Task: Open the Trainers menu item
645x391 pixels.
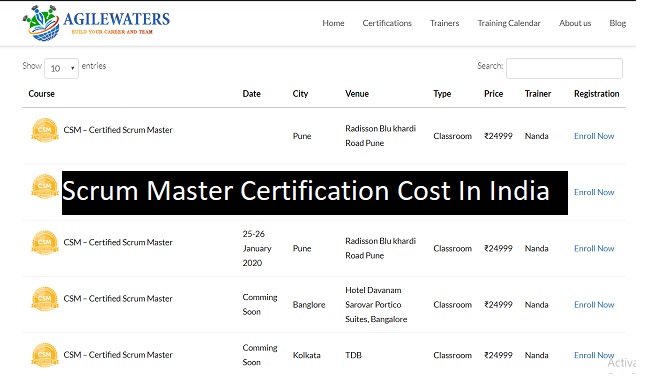Action: coord(444,23)
